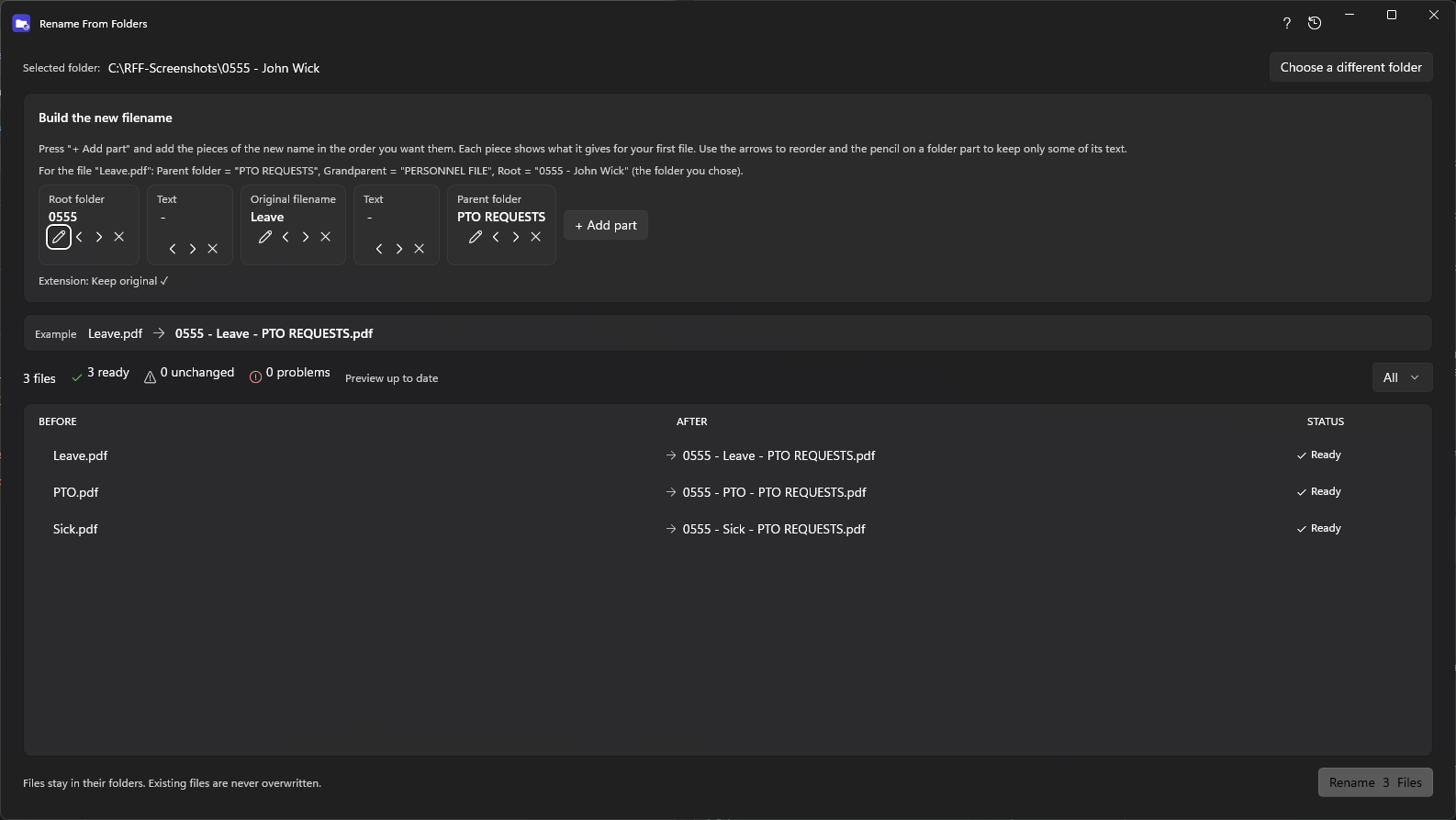
Task: Remove the Root folder part
Action: coord(119,237)
